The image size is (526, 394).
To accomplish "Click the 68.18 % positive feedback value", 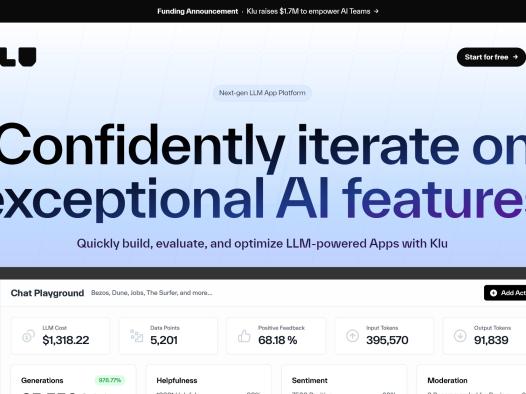I will click(x=278, y=340).
